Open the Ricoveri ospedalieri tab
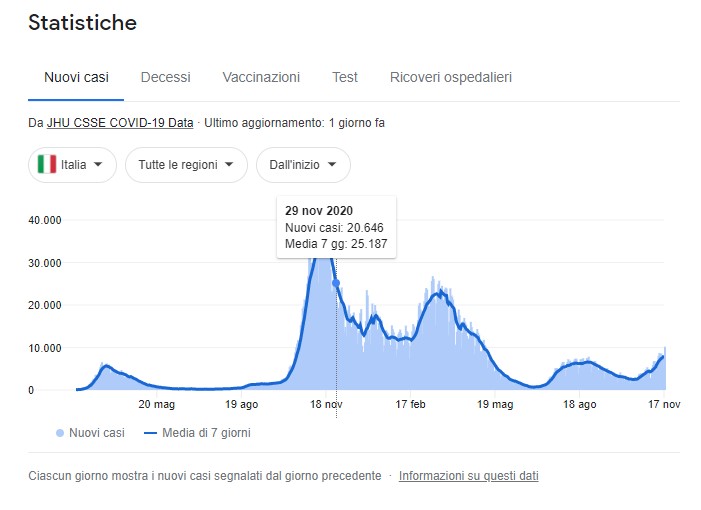The image size is (701, 510). (451, 77)
